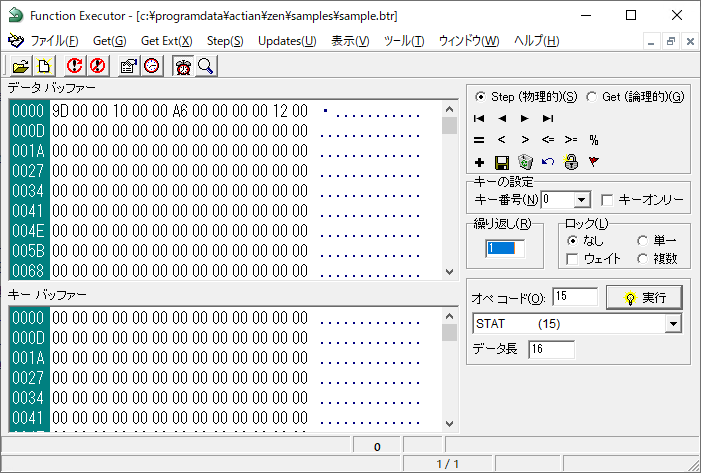This screenshot has width=701, height=473.
Task: Select the 複数 lock radio button
Action: click(x=643, y=259)
